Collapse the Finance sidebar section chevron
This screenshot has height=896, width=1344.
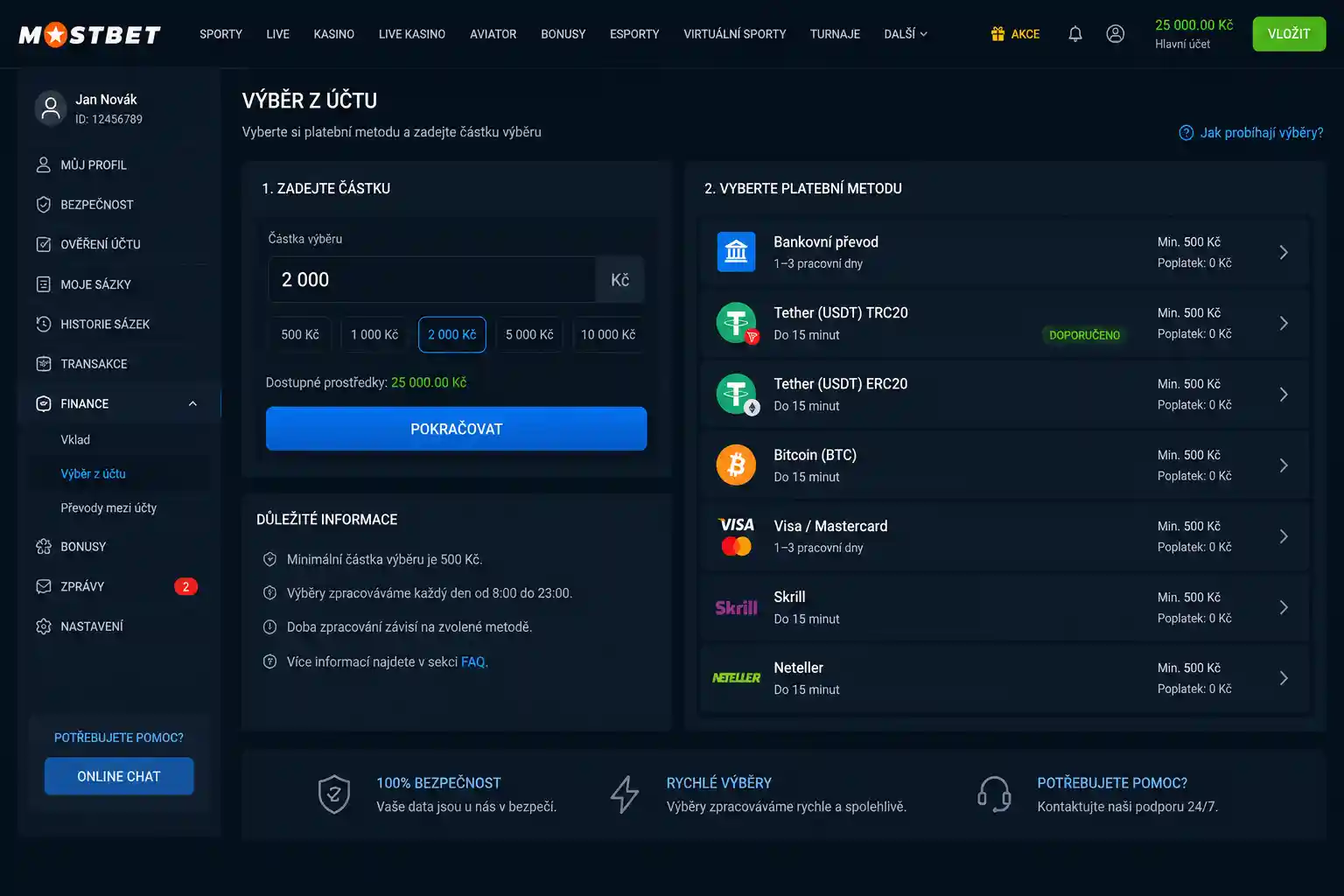(192, 403)
